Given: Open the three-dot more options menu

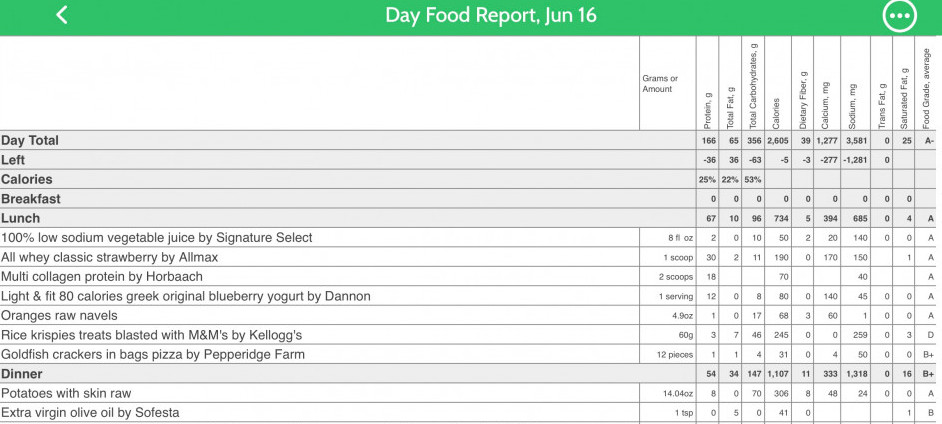Looking at the screenshot, I should (899, 16).
